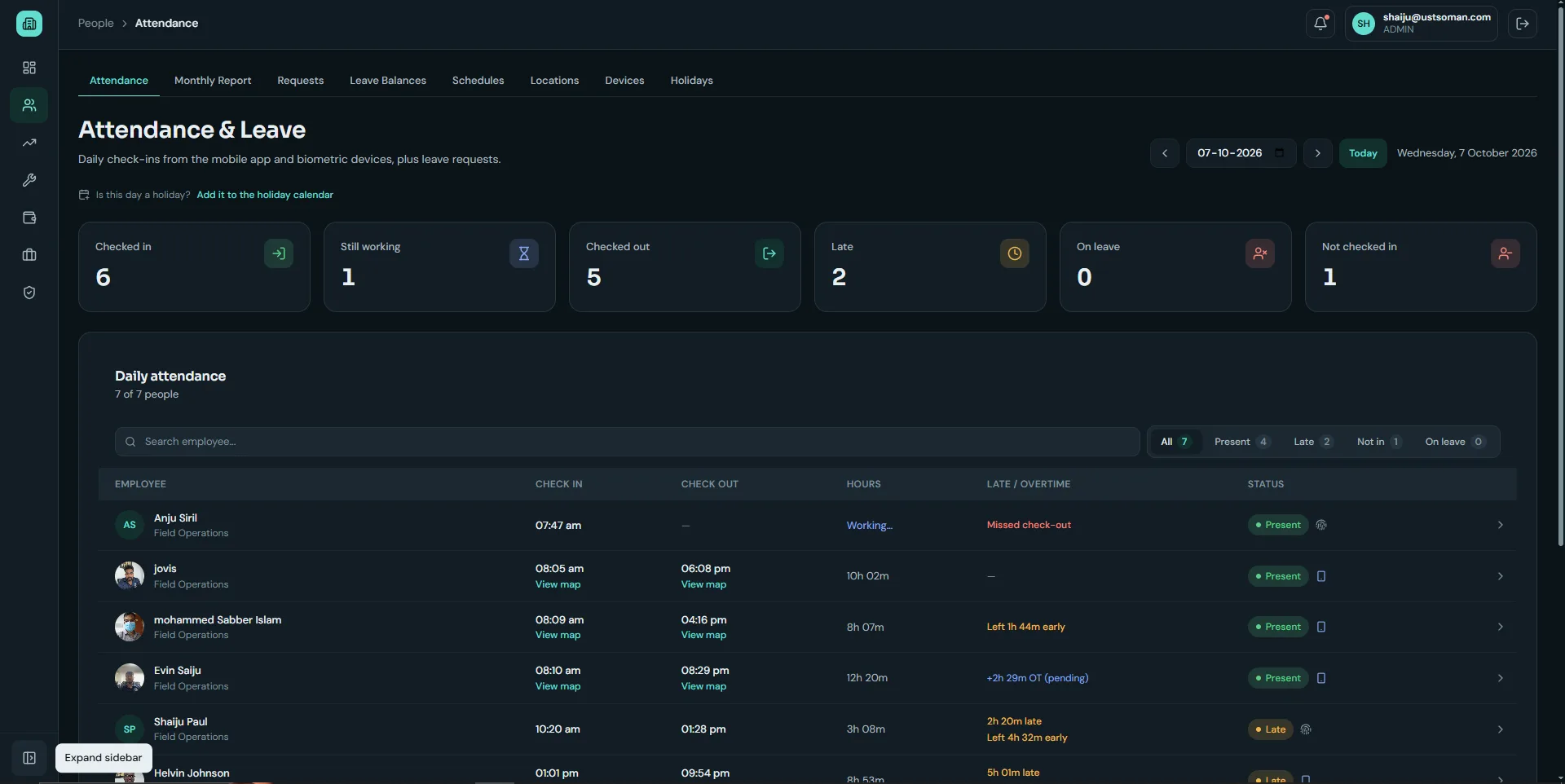Filter list by Late 2
1565x784 pixels.
[x=1312, y=442]
